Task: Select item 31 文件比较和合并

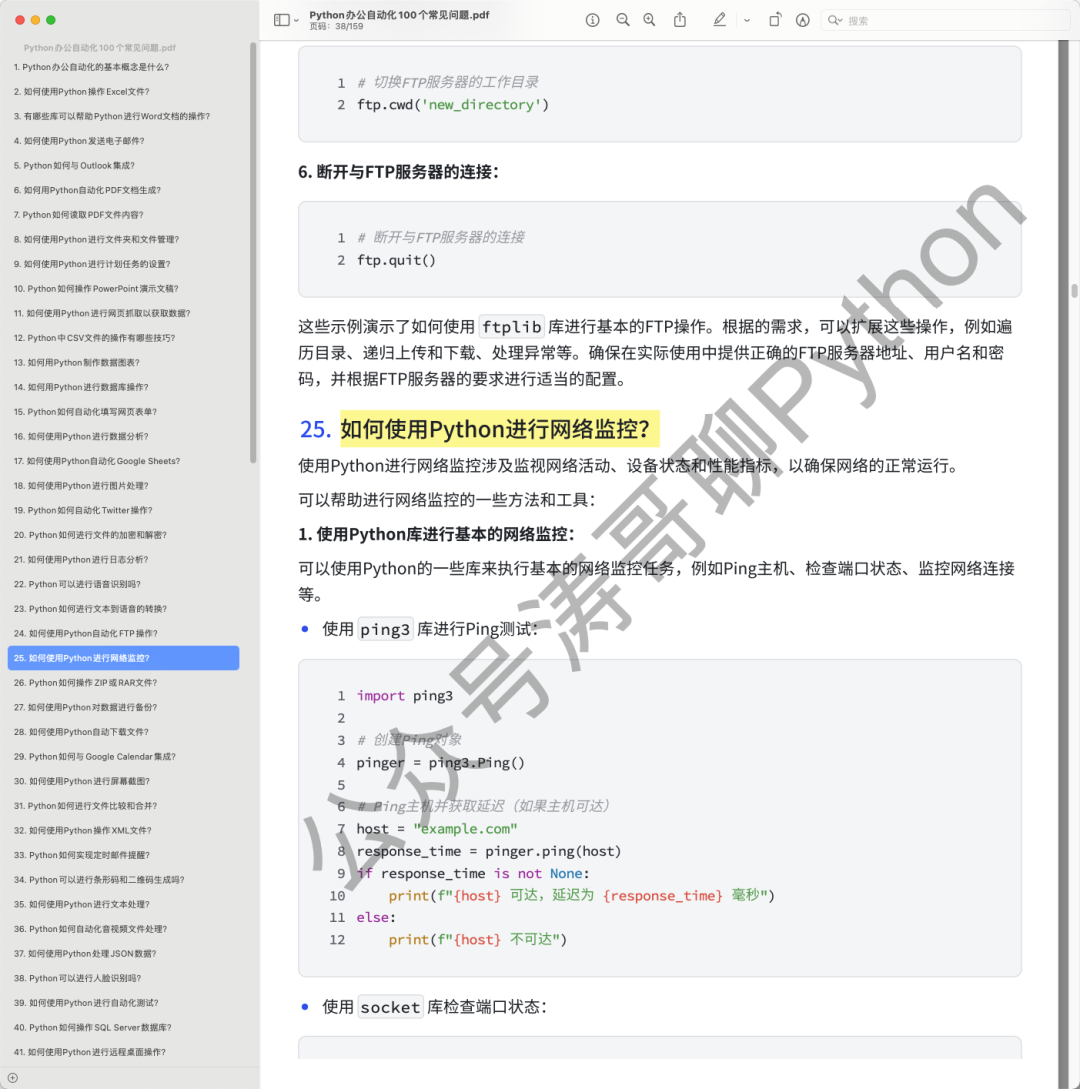Action: click(x=85, y=806)
